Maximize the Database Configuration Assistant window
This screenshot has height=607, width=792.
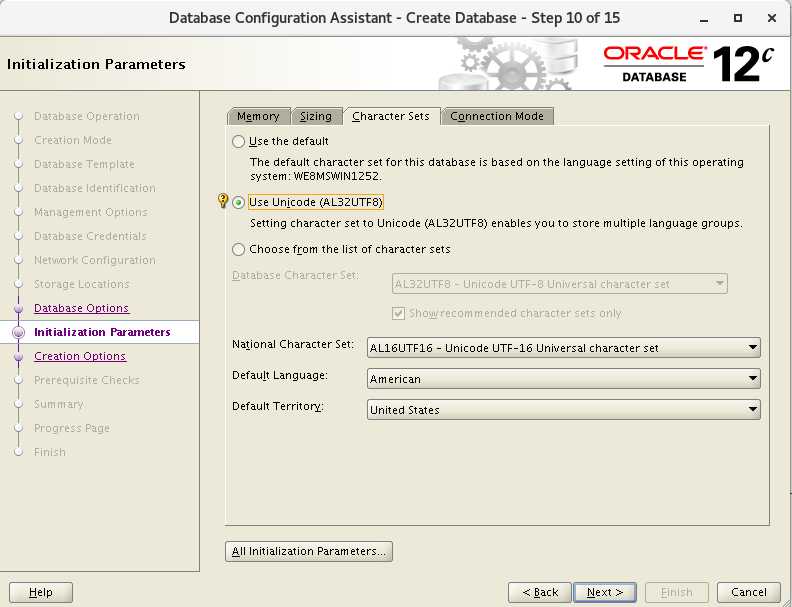click(x=737, y=18)
